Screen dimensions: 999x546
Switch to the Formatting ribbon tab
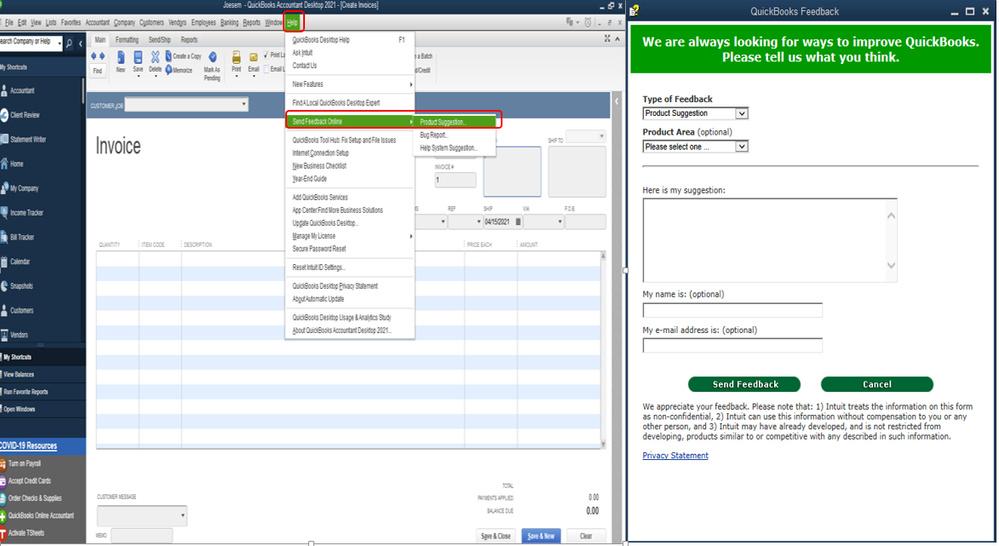127,40
